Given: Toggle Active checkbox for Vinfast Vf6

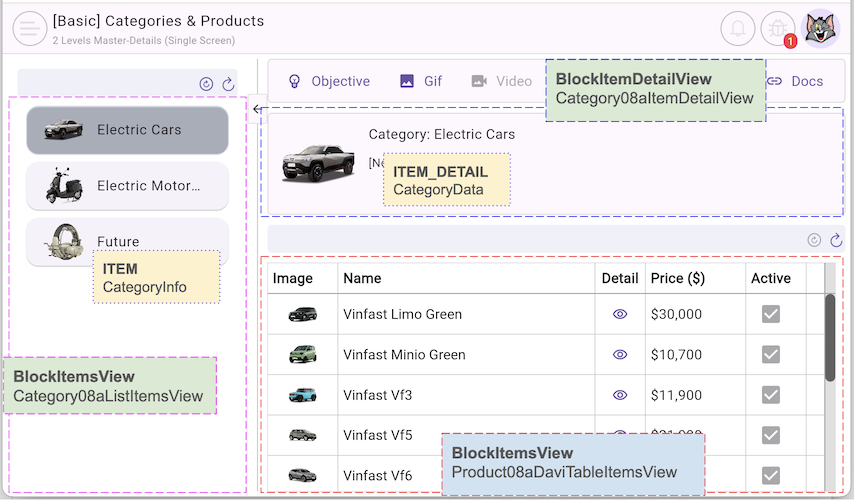Looking at the screenshot, I should [771, 475].
